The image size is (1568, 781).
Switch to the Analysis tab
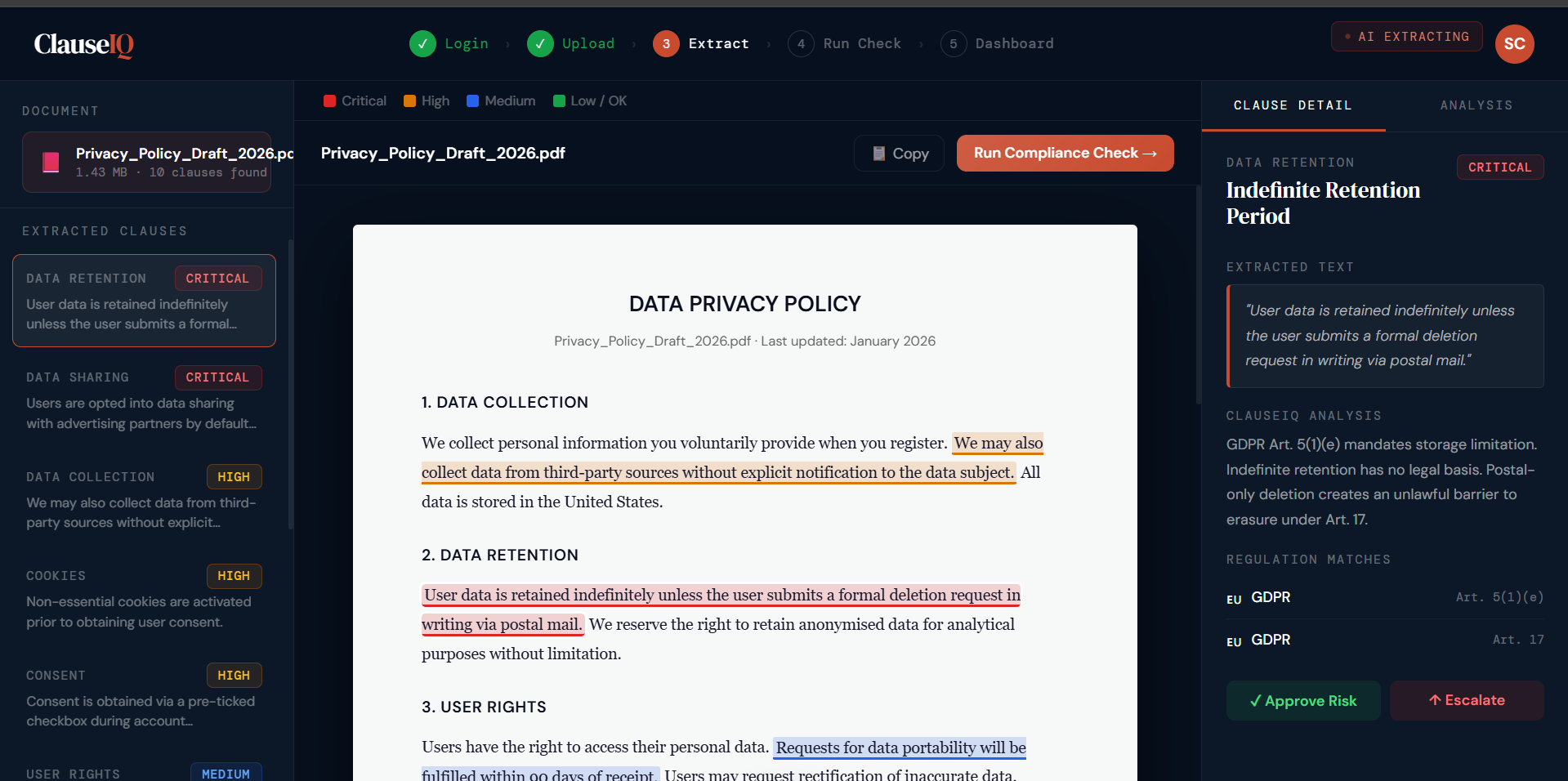[1476, 105]
